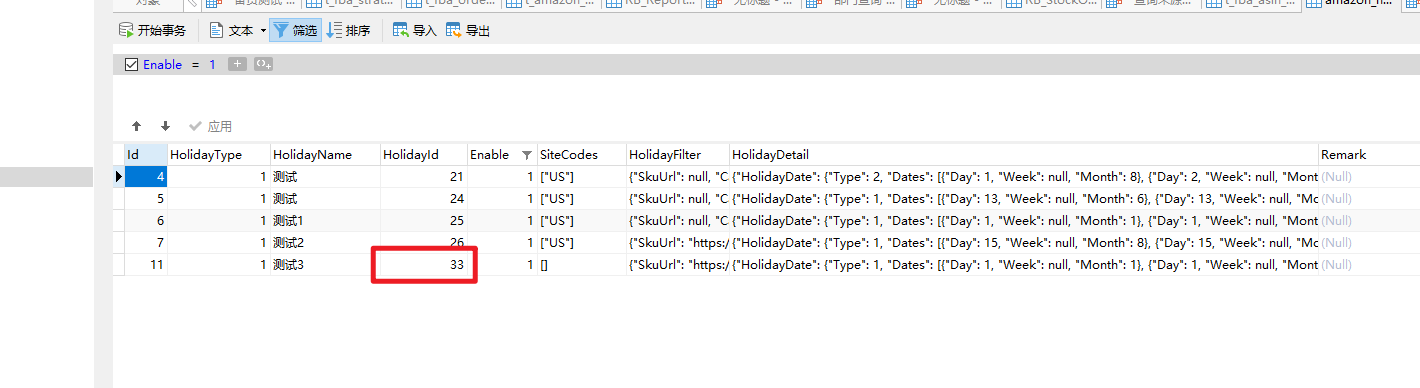Image resolution: width=1420 pixels, height=388 pixels.
Task: Click the HolidayDetail column header
Action: click(x=1023, y=155)
